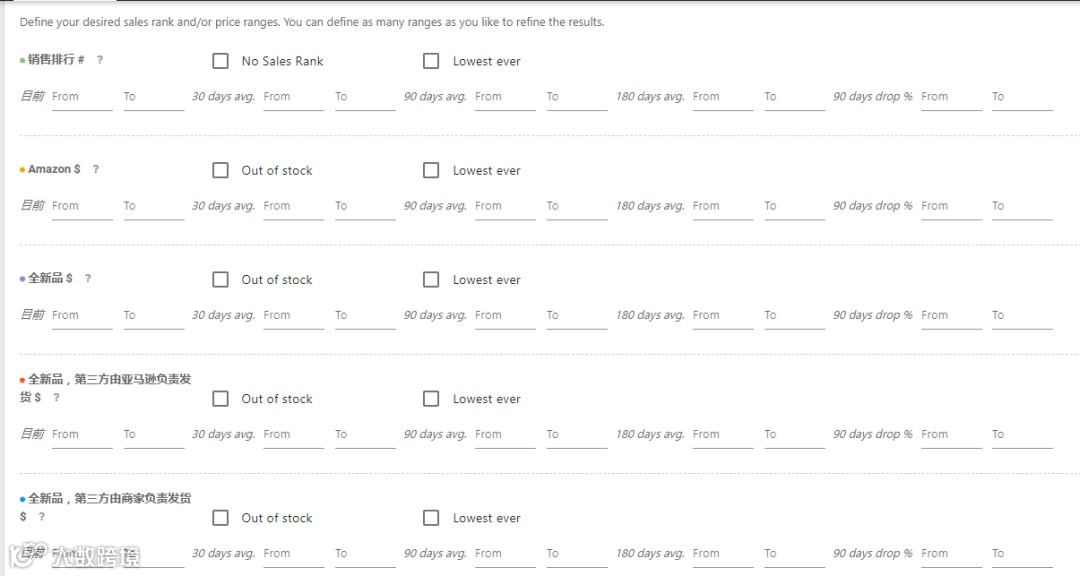Click the question mark next to 全新品 $
This screenshot has height=576, width=1080.
(x=88, y=278)
